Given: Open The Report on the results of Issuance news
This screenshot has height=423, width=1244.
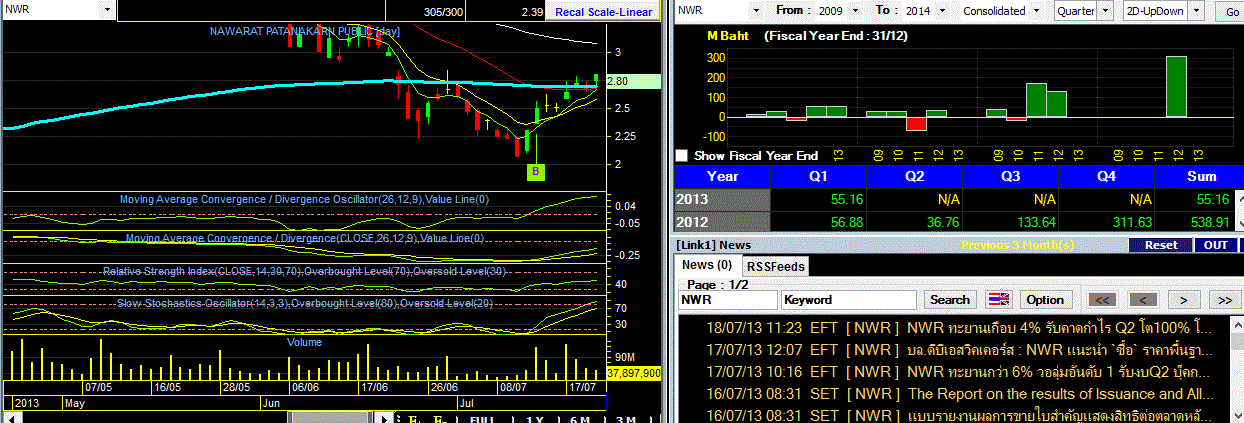Looking at the screenshot, I should (x=960, y=393).
